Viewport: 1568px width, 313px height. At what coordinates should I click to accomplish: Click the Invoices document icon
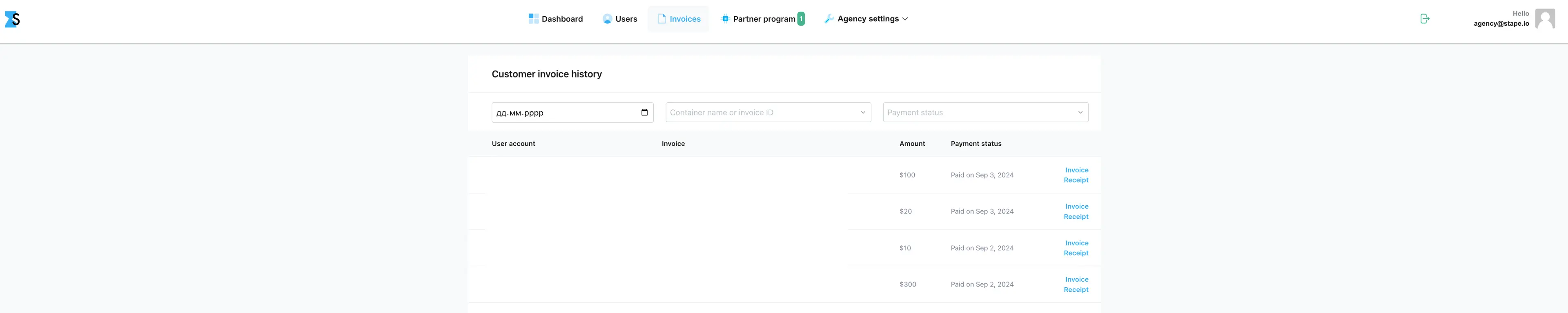(x=661, y=19)
